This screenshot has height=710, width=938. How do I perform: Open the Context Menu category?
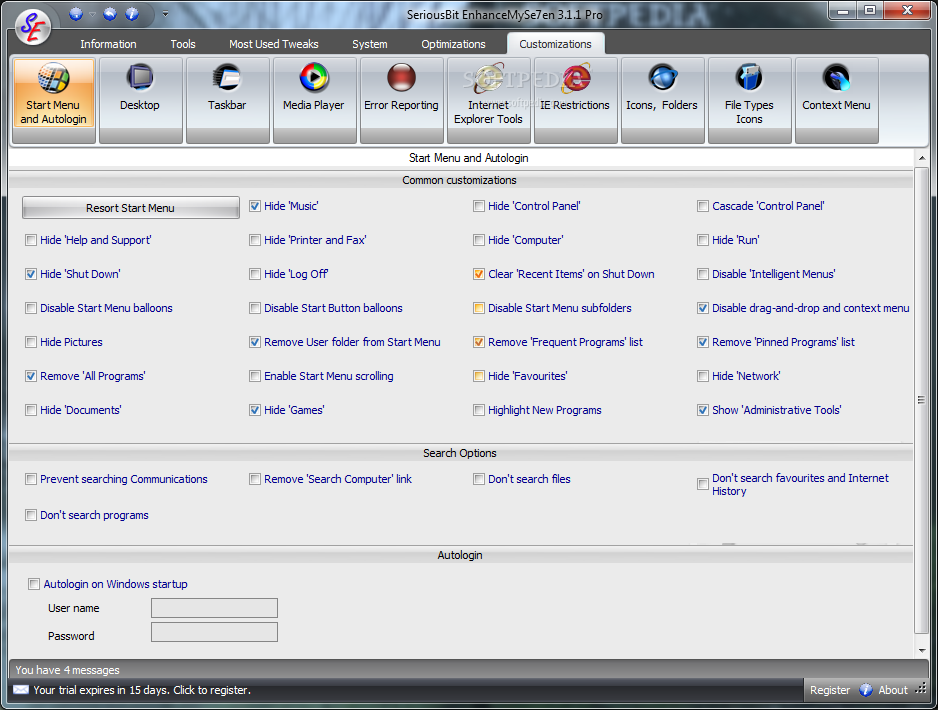click(836, 100)
